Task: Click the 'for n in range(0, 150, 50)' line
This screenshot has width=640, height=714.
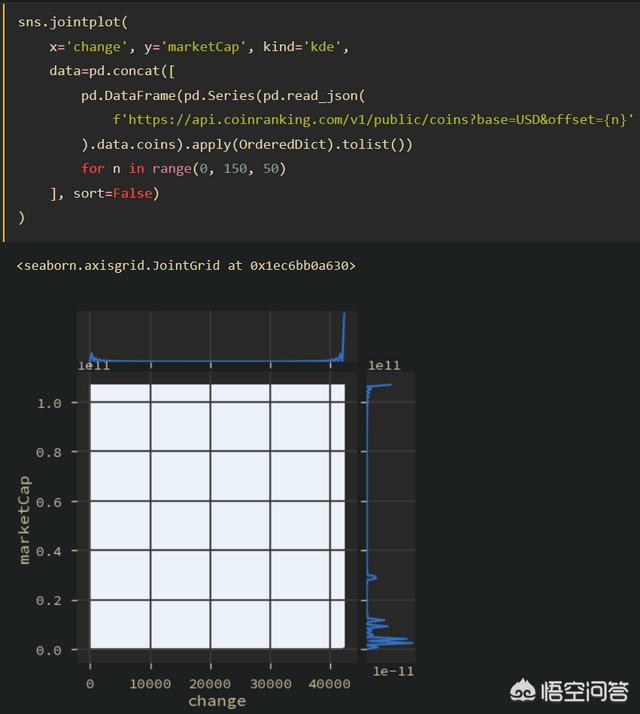Action: point(184,169)
